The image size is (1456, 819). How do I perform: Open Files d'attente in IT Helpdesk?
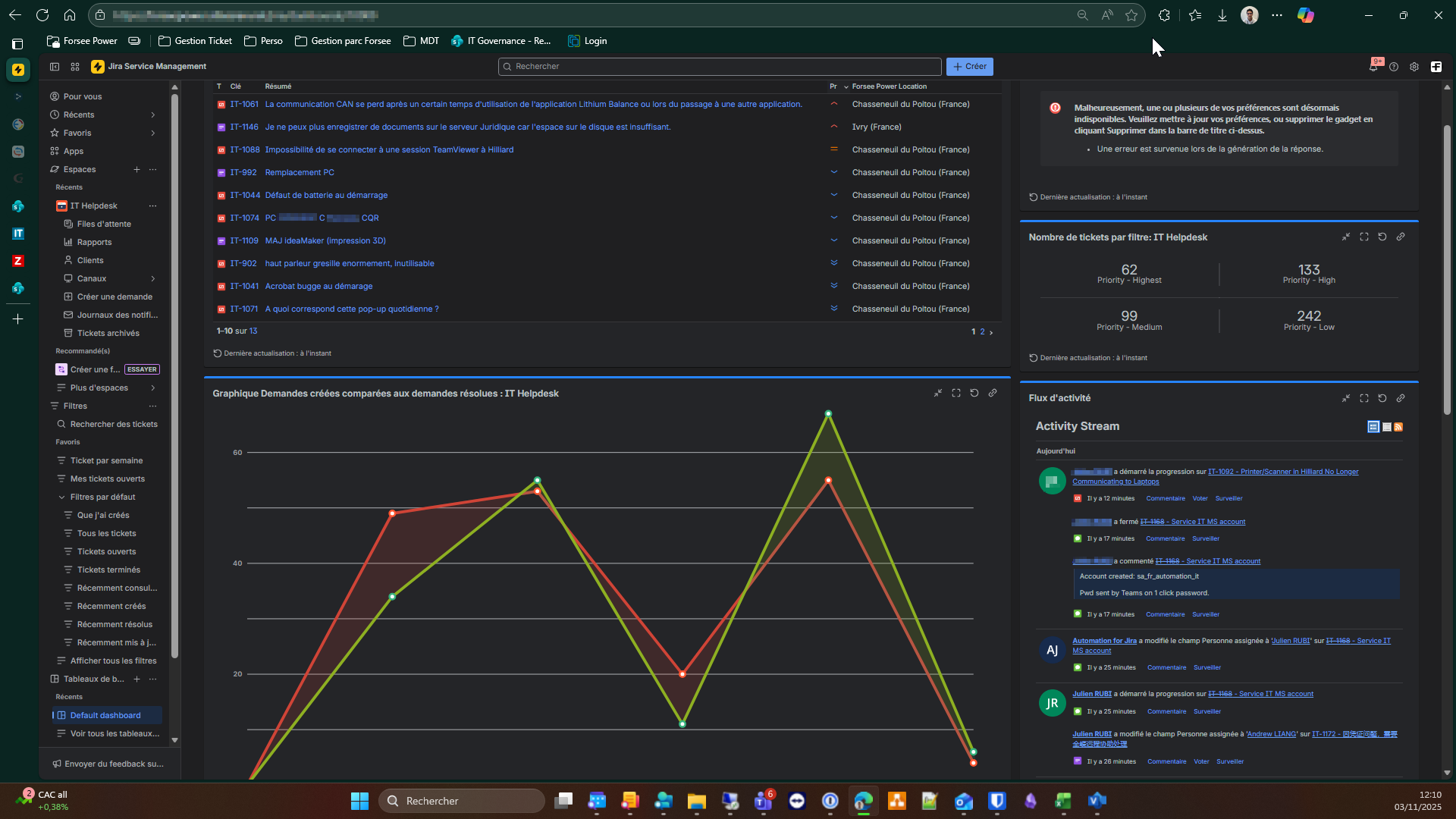pos(104,224)
